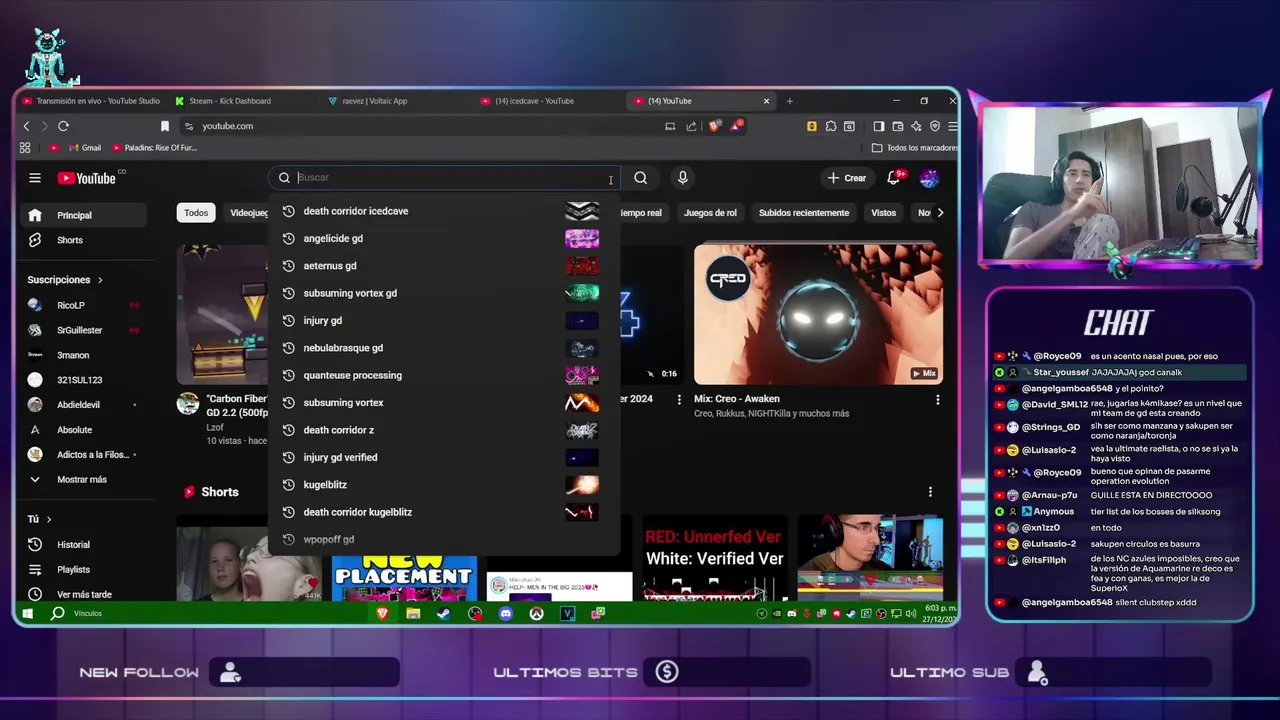Viewport: 1280px width, 720px height.
Task: Switch to Transmisión en vivo - YouTube Studio tab
Action: (90, 101)
